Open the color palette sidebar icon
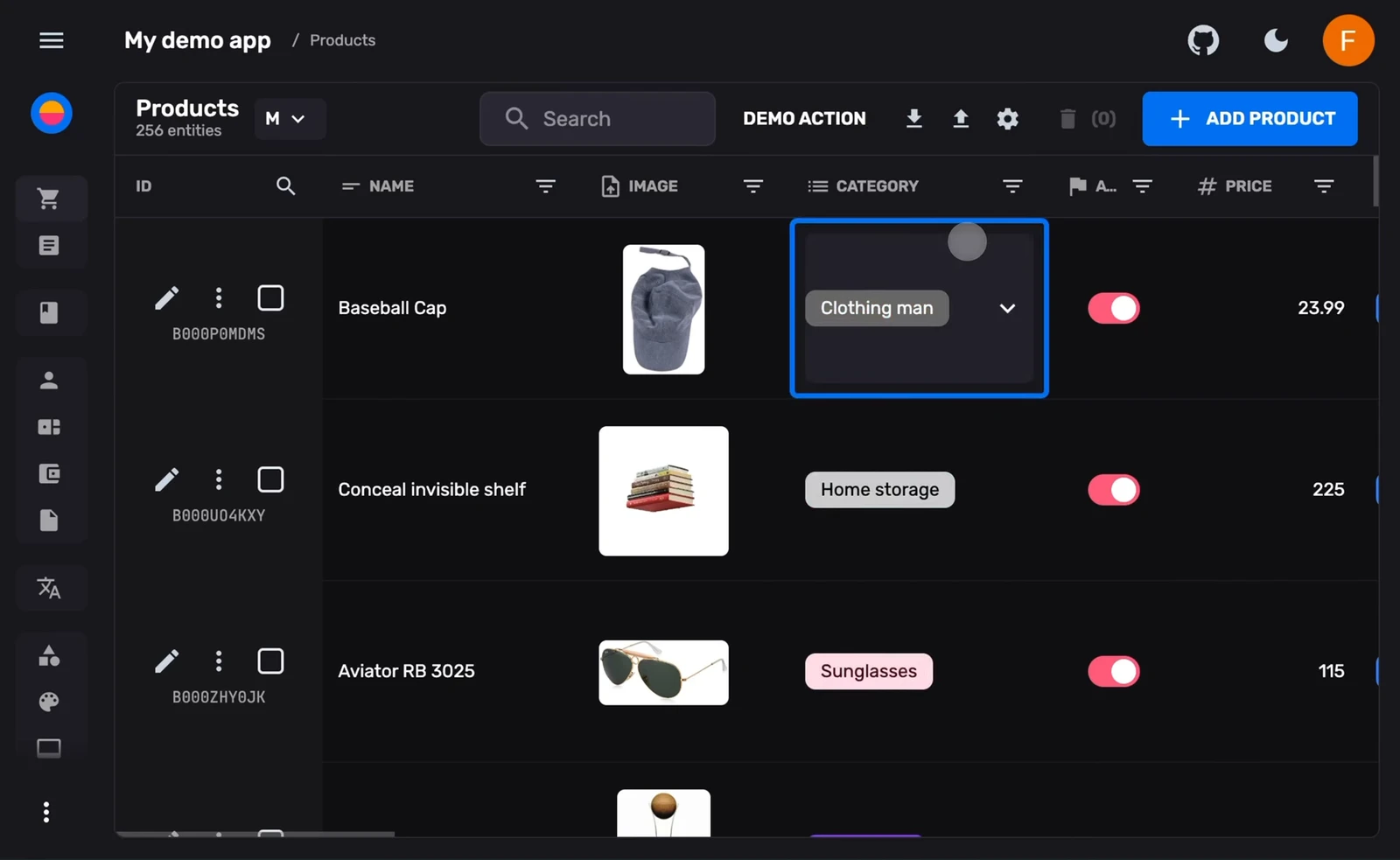The width and height of the screenshot is (1400, 860). (49, 702)
